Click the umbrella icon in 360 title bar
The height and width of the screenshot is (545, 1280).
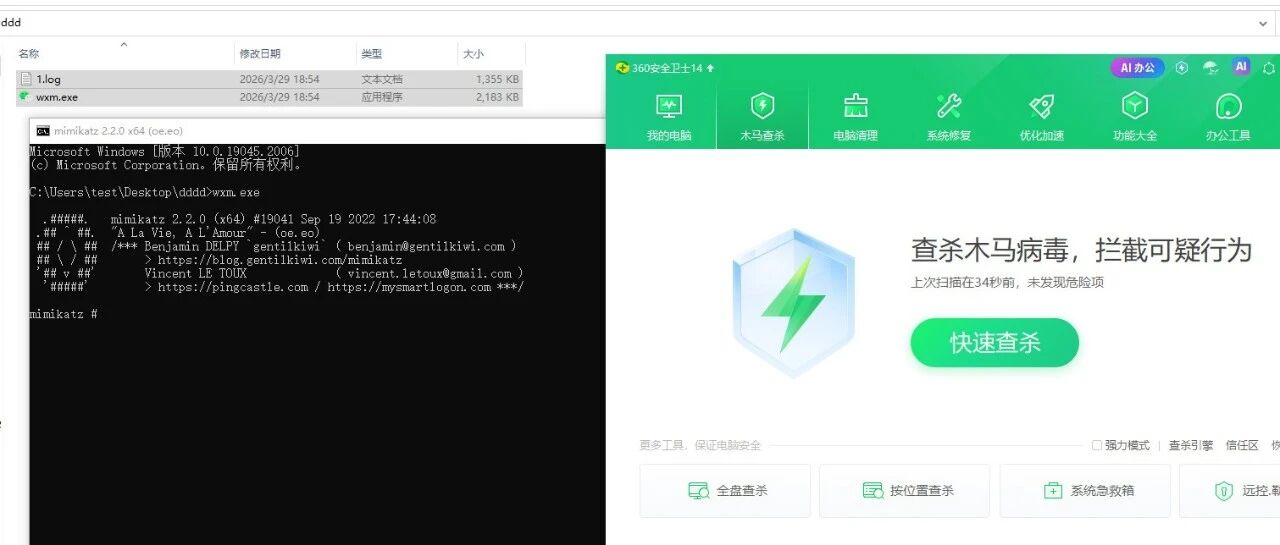click(1211, 68)
